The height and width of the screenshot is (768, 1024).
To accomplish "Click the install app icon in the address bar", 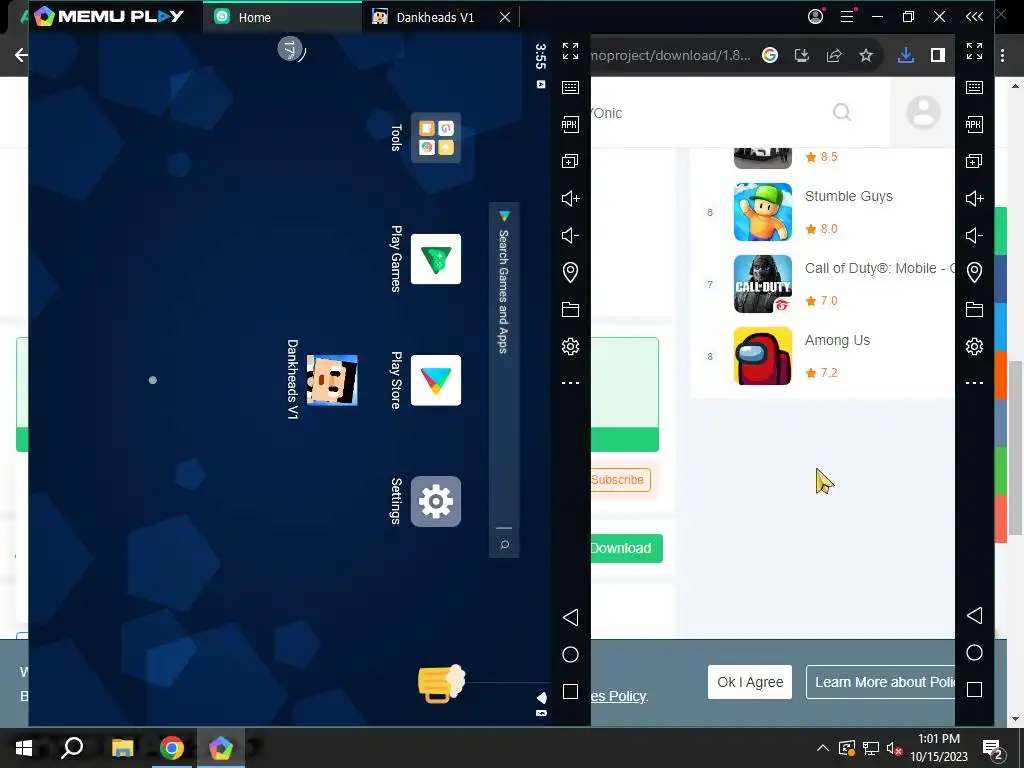I will click(802, 56).
